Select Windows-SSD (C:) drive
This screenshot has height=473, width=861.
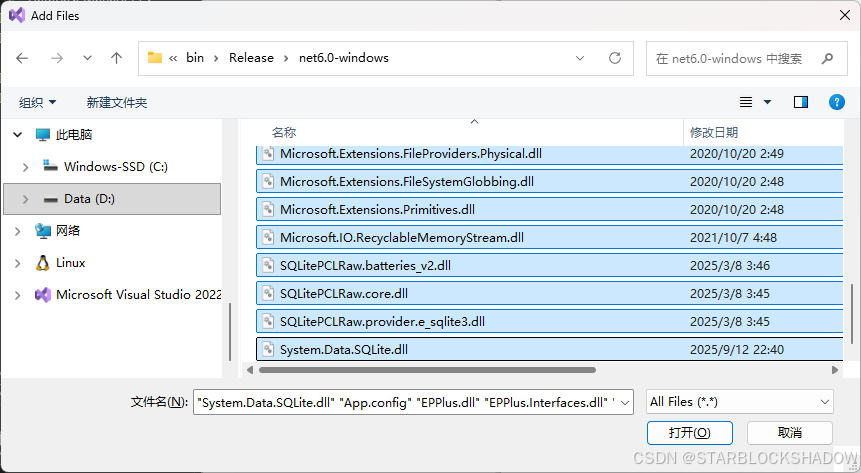[x=115, y=166]
